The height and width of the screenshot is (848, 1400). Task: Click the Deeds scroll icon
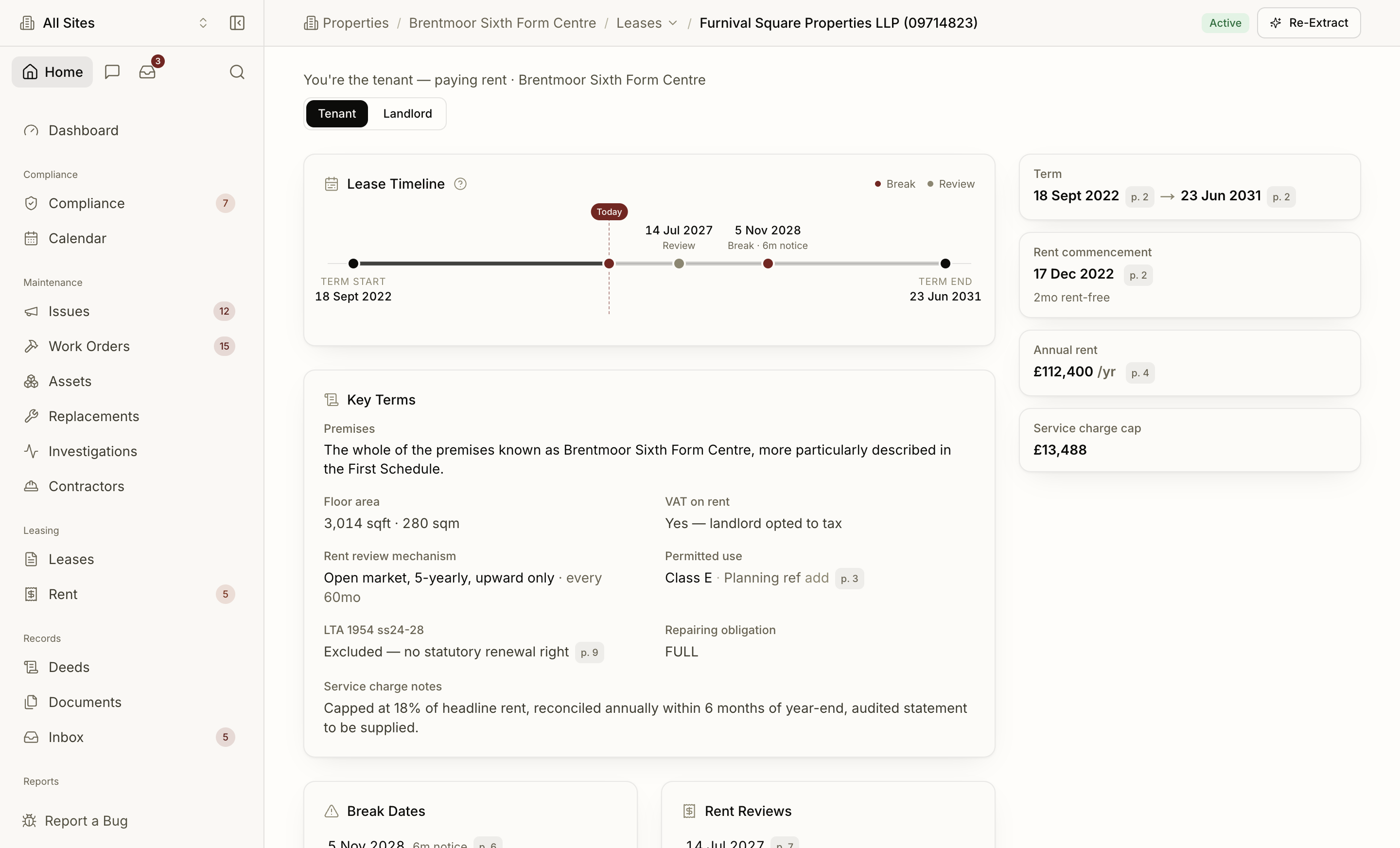pos(31,667)
